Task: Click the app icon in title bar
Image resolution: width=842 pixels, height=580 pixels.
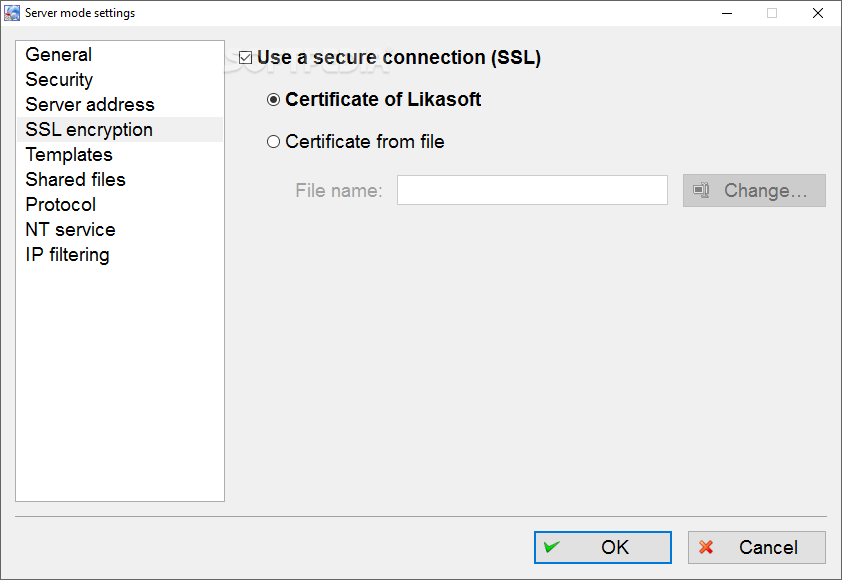Action: (x=12, y=13)
